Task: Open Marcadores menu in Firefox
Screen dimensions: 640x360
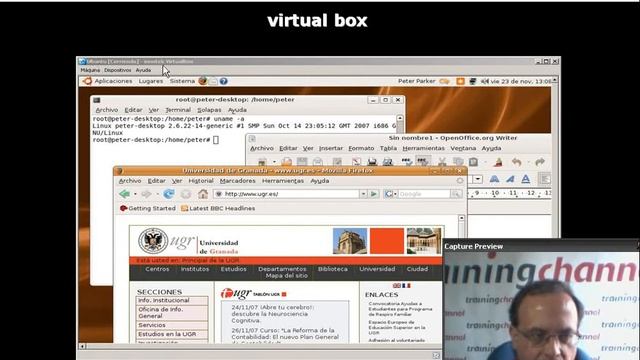Action: click(x=238, y=181)
